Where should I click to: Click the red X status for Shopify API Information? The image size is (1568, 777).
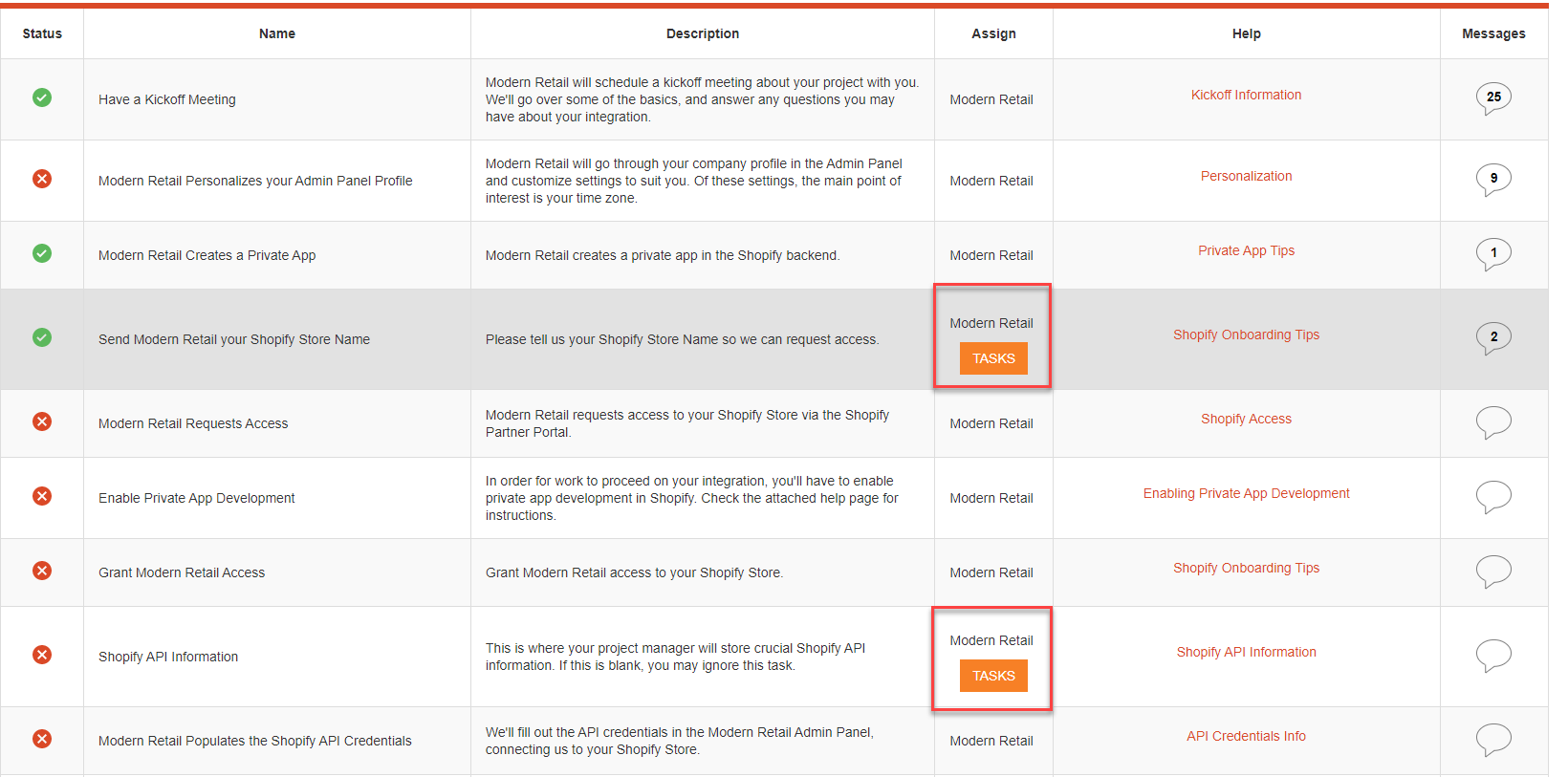click(42, 655)
